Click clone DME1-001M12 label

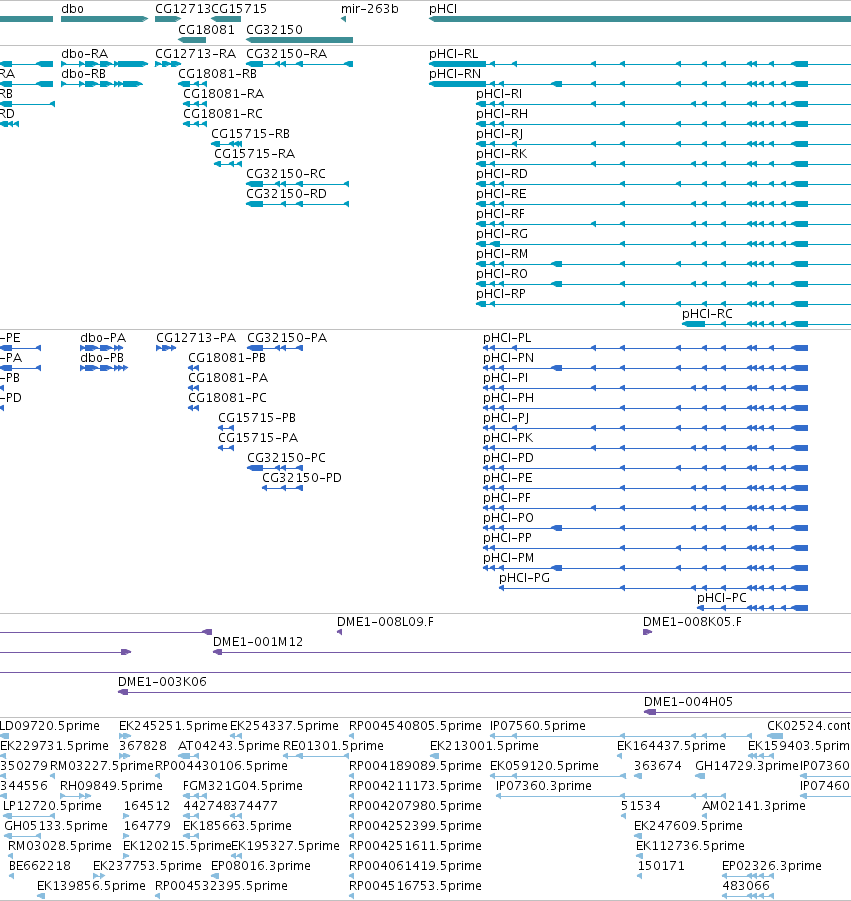point(258,642)
